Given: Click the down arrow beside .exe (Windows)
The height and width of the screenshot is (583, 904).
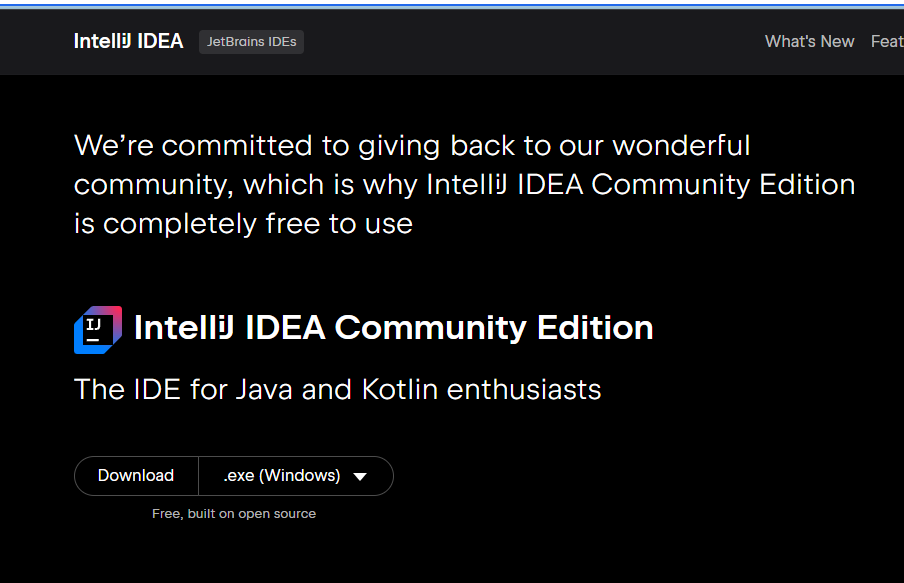Looking at the screenshot, I should (x=360, y=476).
